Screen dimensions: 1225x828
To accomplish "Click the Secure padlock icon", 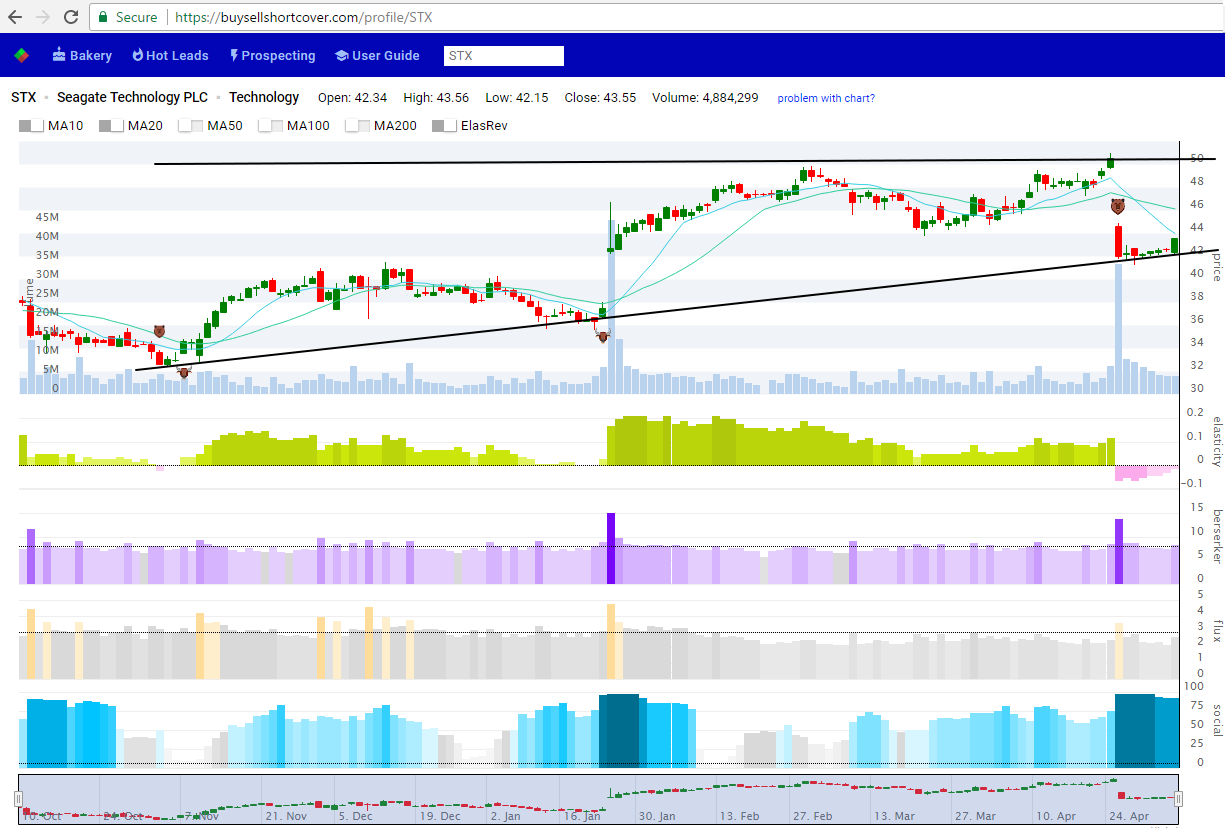I will click(x=102, y=17).
